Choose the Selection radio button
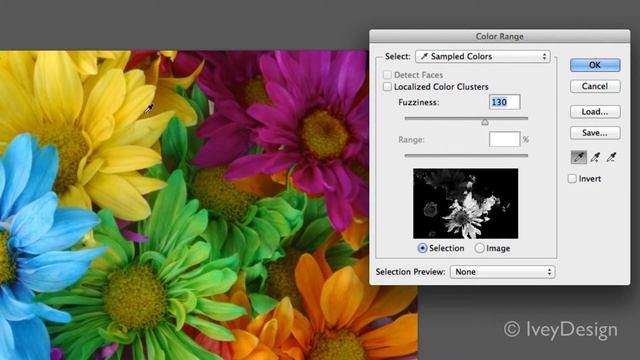 [x=422, y=248]
